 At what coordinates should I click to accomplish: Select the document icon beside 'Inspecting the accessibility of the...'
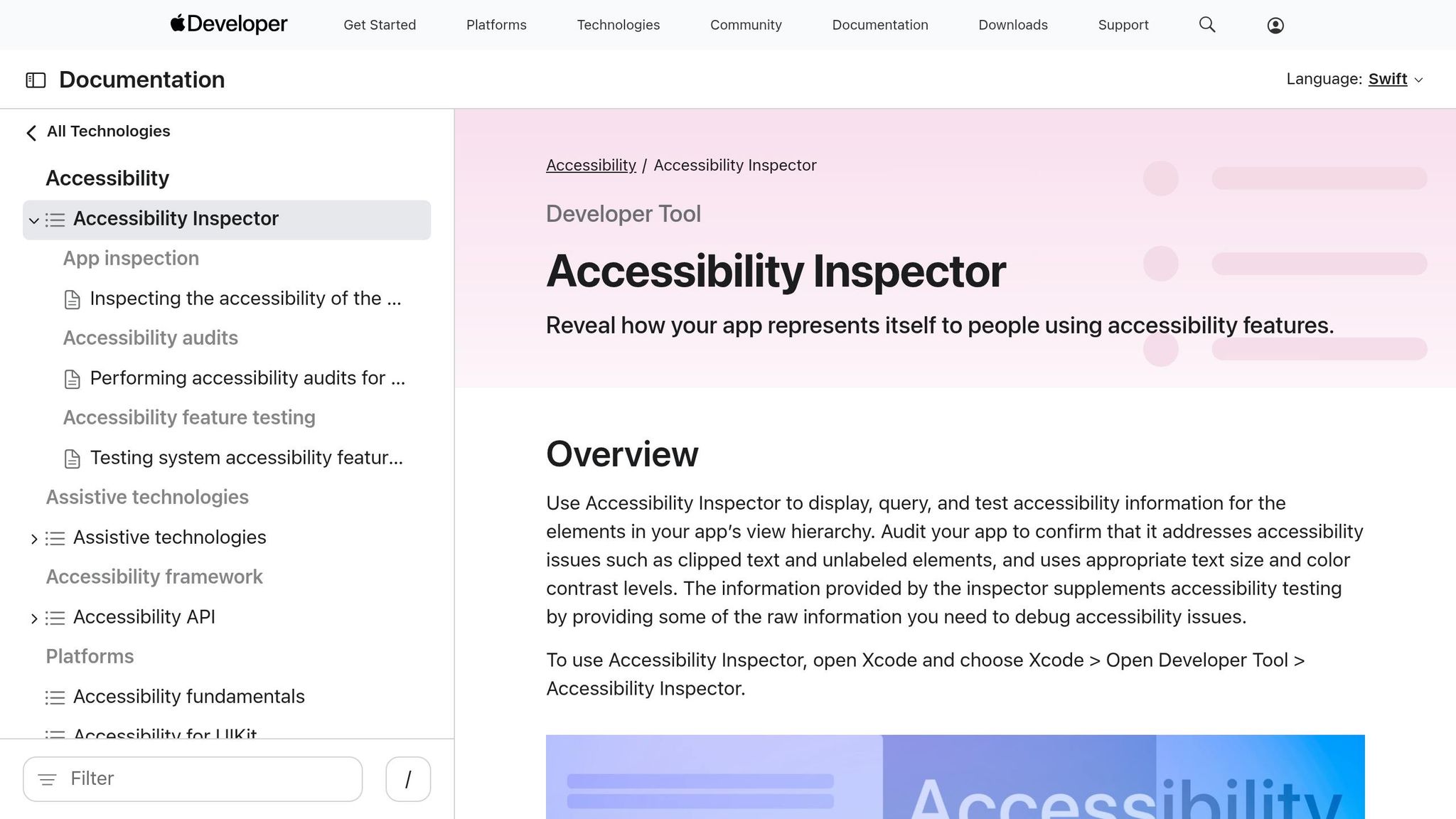[x=72, y=299]
